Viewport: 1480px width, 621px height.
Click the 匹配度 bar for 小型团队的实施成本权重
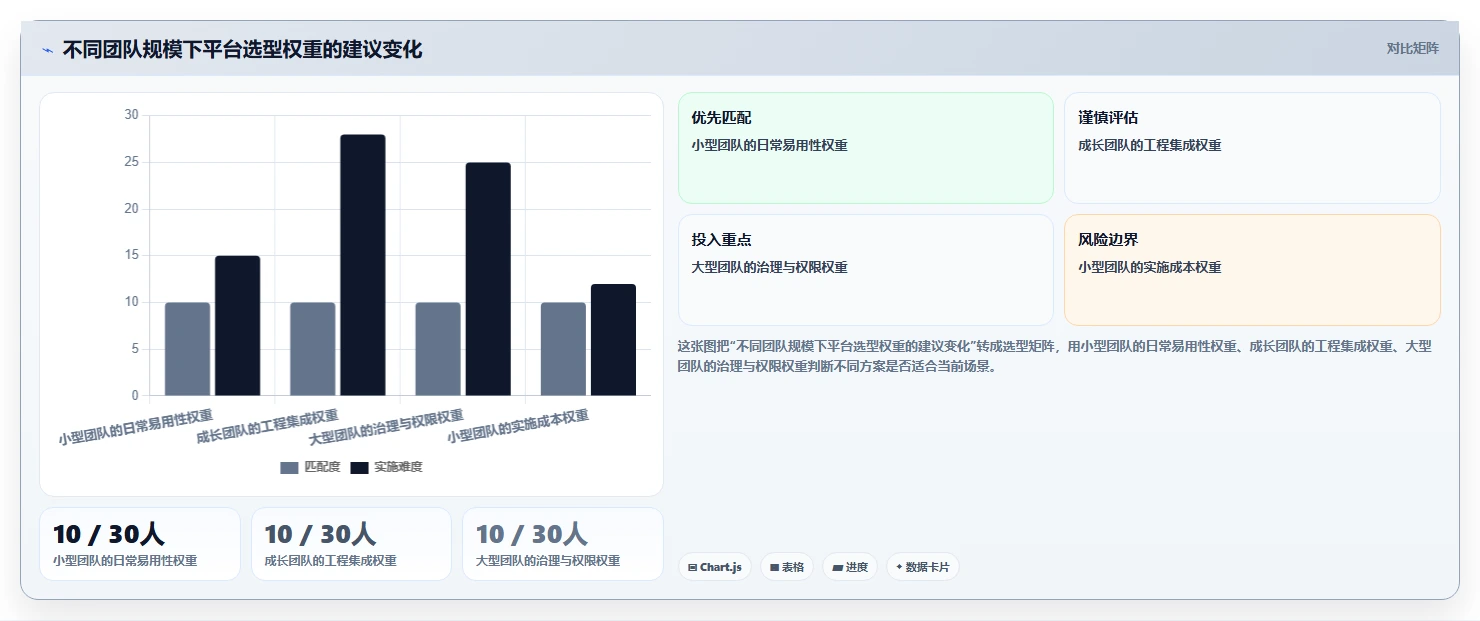pyautogui.click(x=563, y=349)
